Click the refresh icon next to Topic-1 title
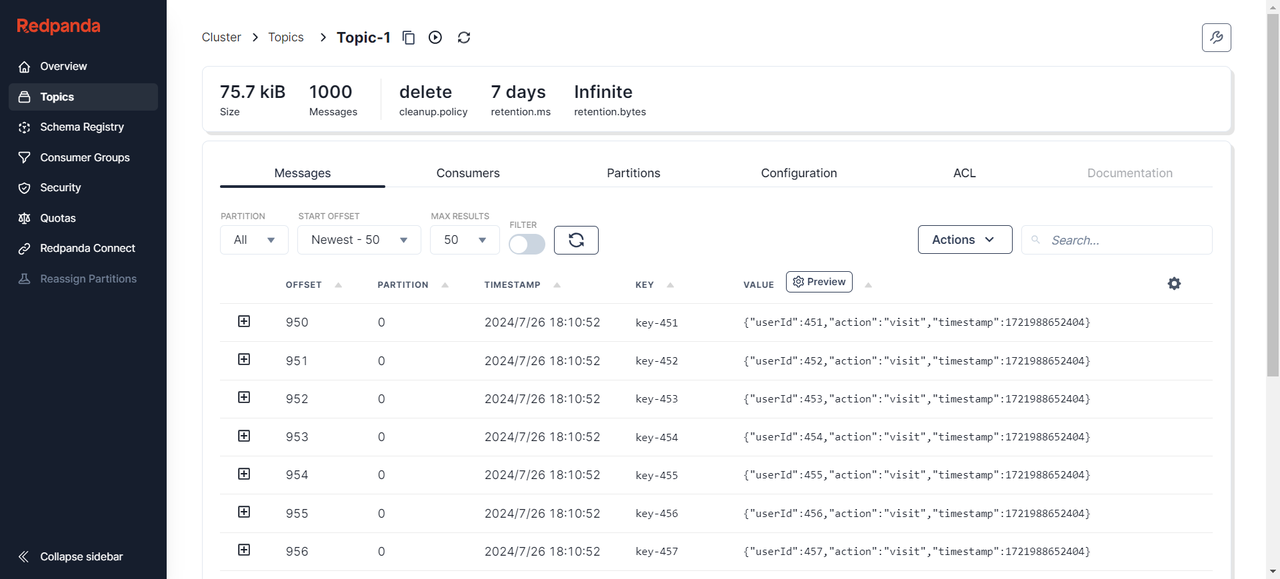Screen dimensions: 1280x579 (x=464, y=37)
